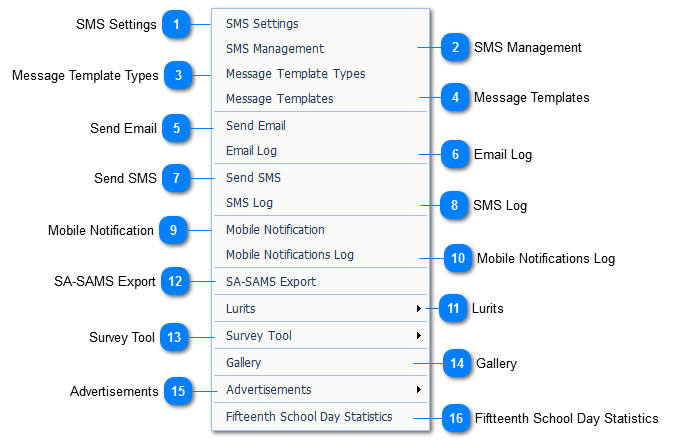Open the Email Log menu entry
This screenshot has width=675, height=443.
[251, 151]
